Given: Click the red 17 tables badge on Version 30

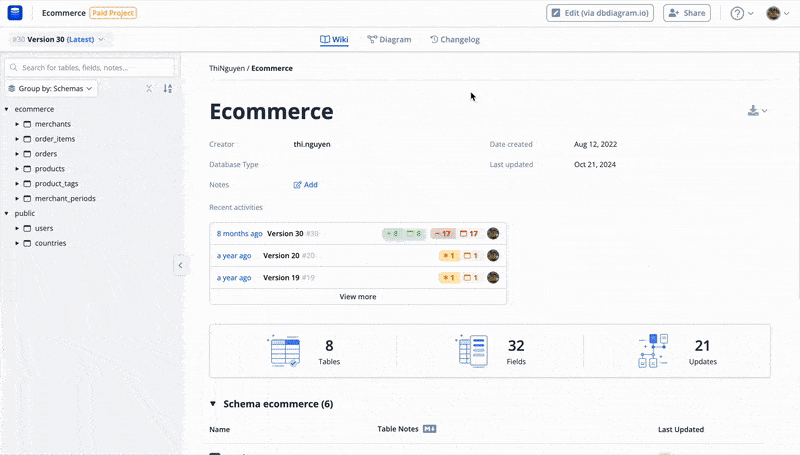Looking at the screenshot, I should tap(469, 234).
